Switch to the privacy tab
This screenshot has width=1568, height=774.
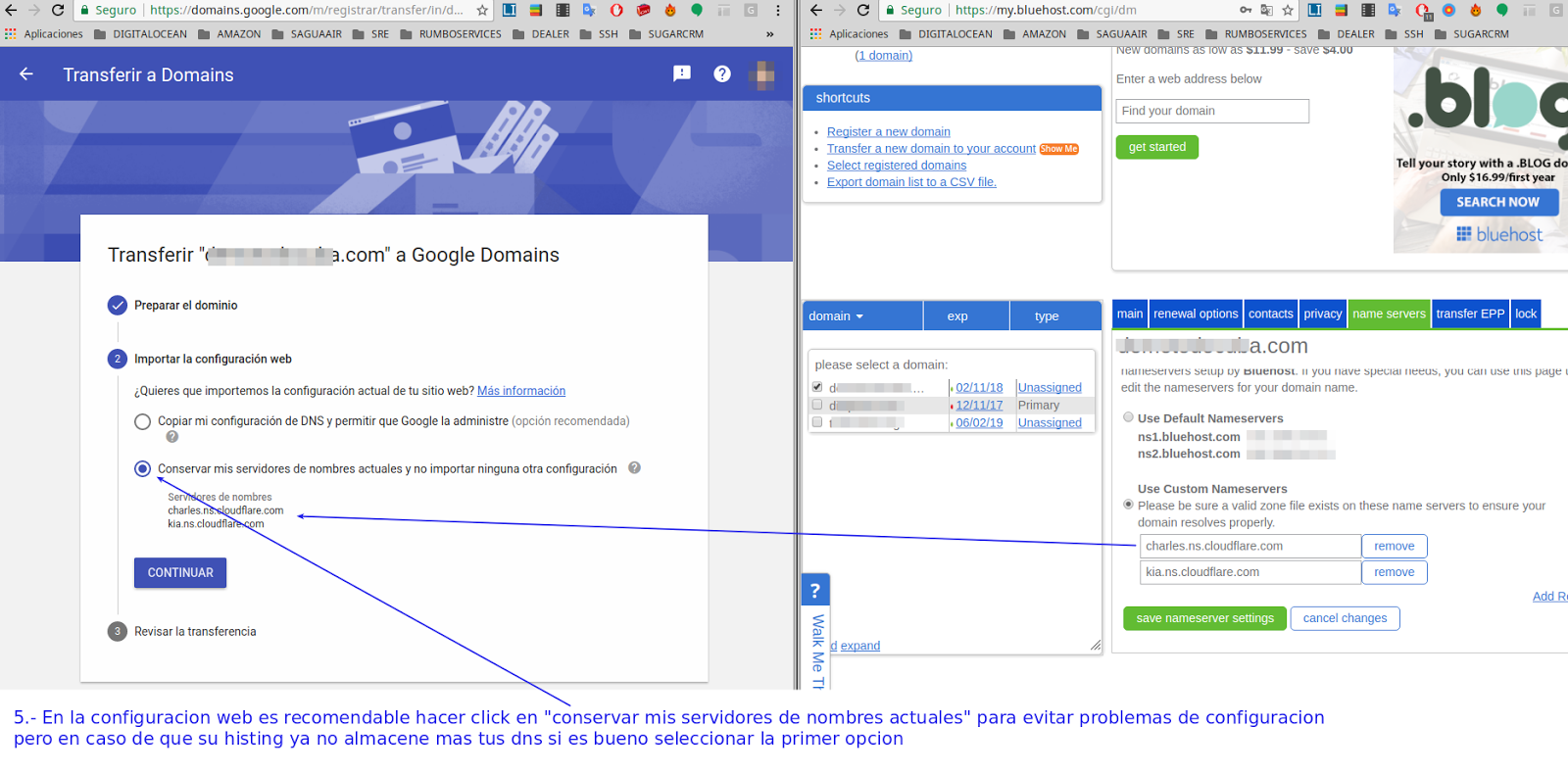pos(1323,314)
